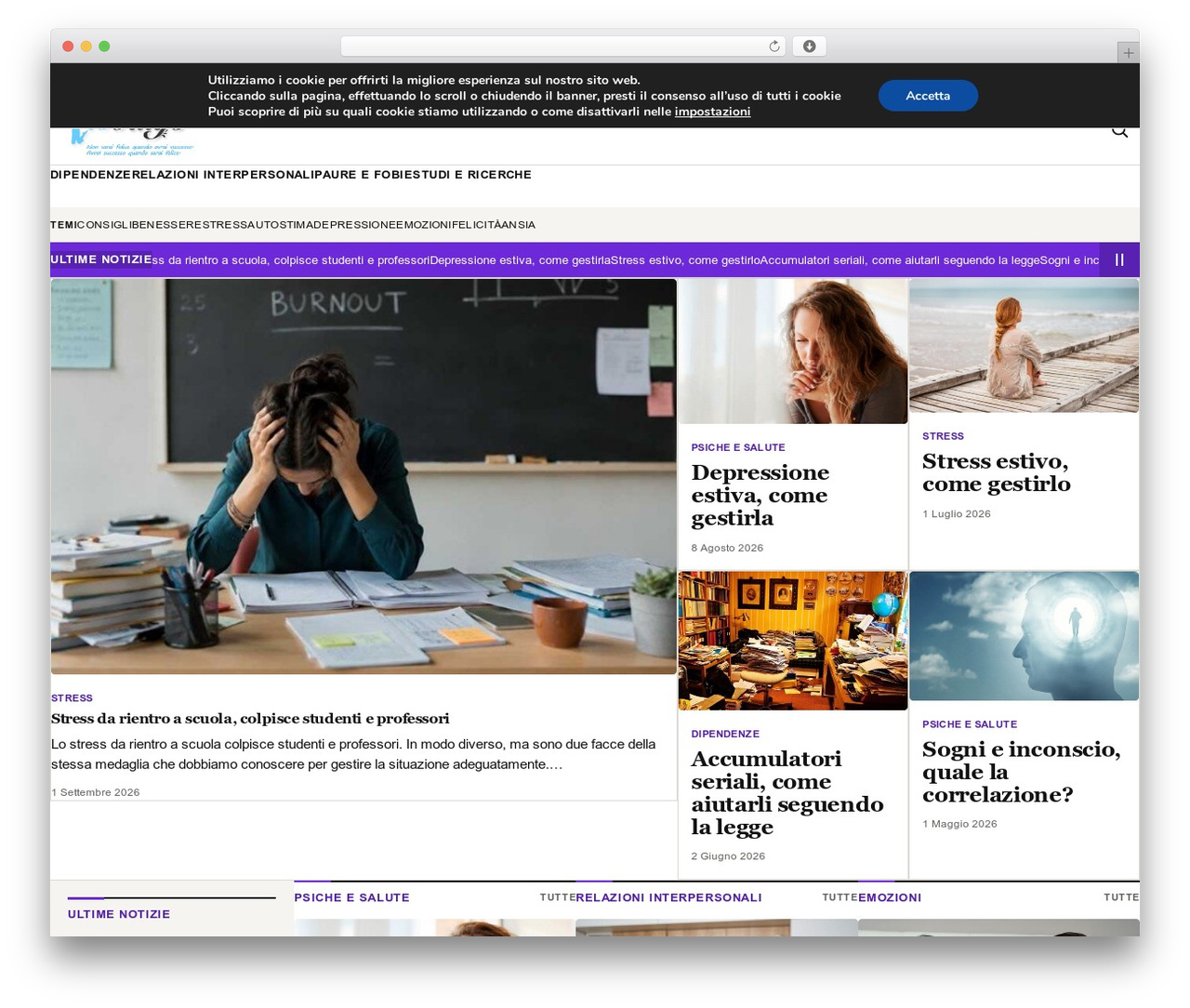Pause the Ultime Notizie news ticker
This screenshot has width=1190, height=1008.
pos(1119,260)
